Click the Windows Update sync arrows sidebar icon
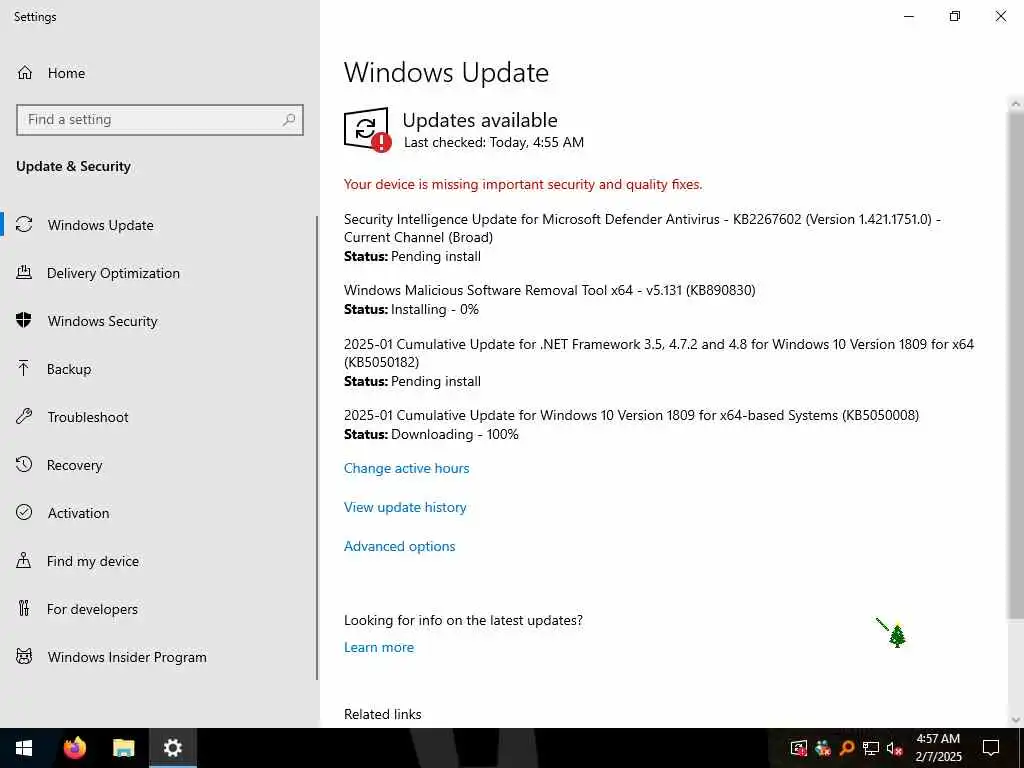The image size is (1024, 768). (24, 225)
